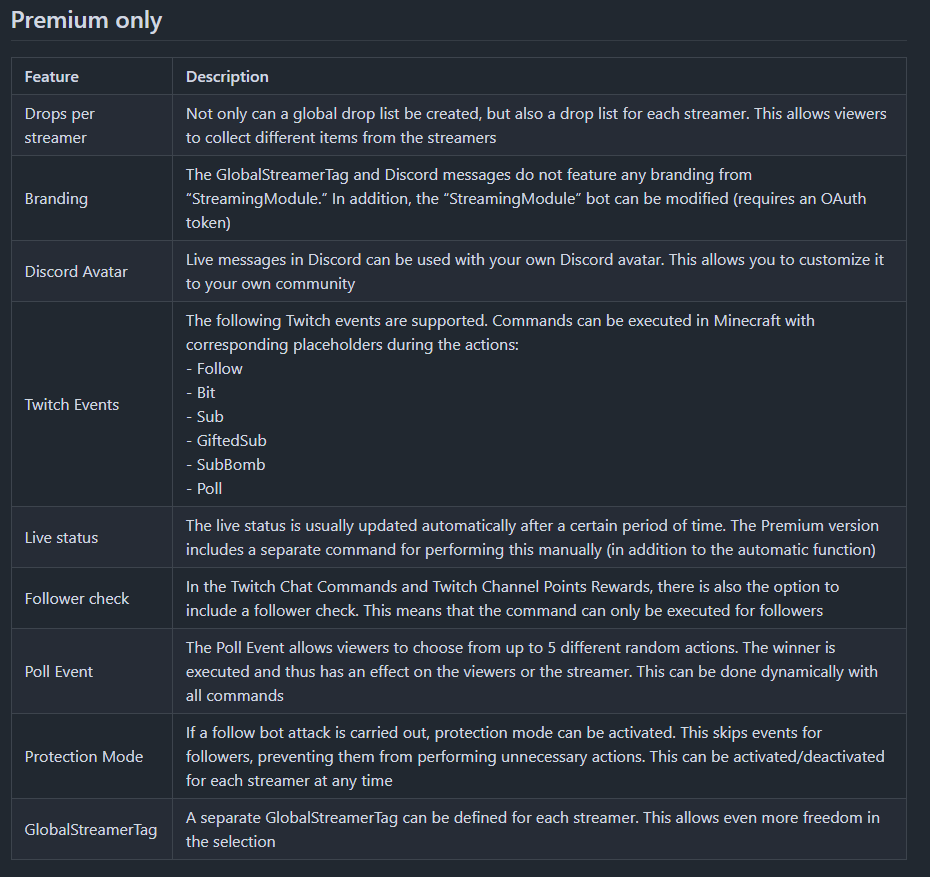Click the "Twitch Events" feature cell
930x877 pixels.
pos(72,404)
